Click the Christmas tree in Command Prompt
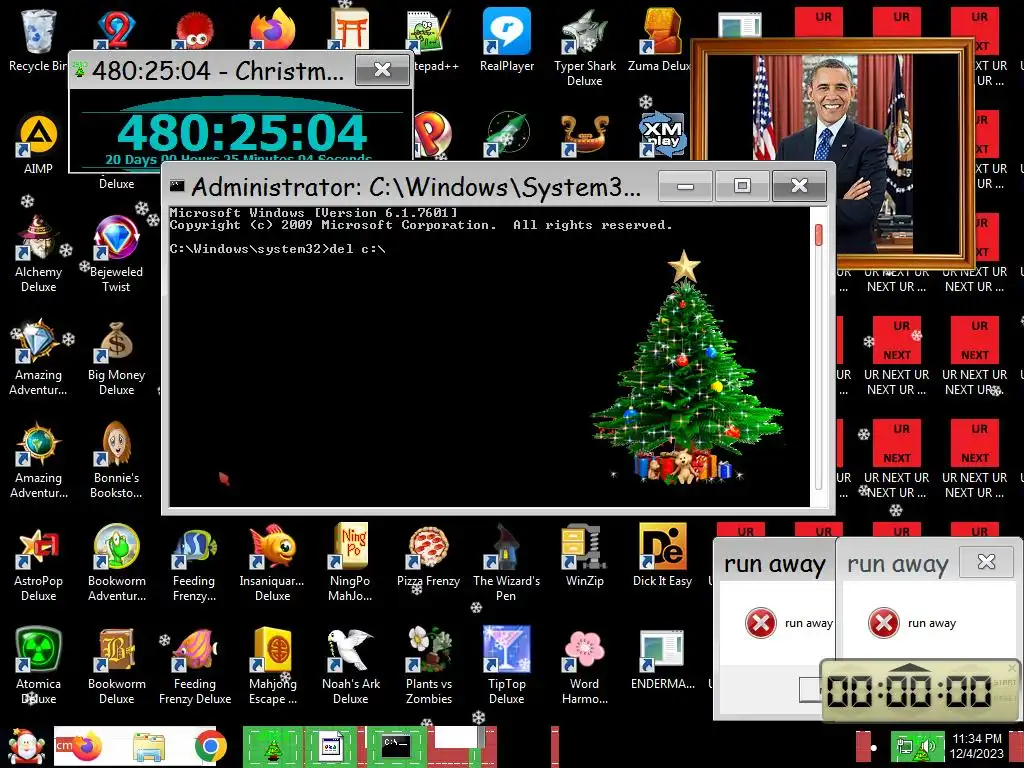This screenshot has width=1024, height=768. [686, 369]
